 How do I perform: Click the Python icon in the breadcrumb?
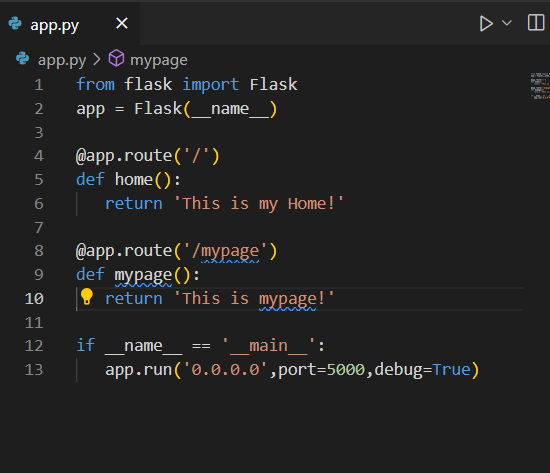[22, 59]
